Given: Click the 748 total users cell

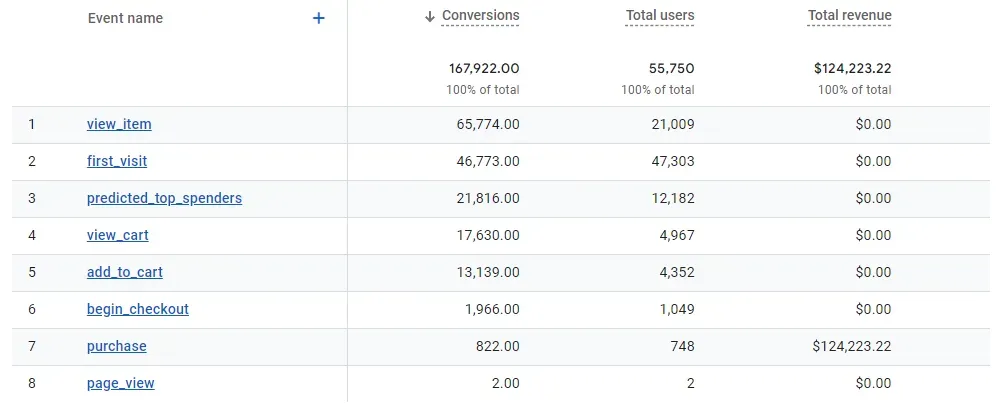Looking at the screenshot, I should [682, 346].
